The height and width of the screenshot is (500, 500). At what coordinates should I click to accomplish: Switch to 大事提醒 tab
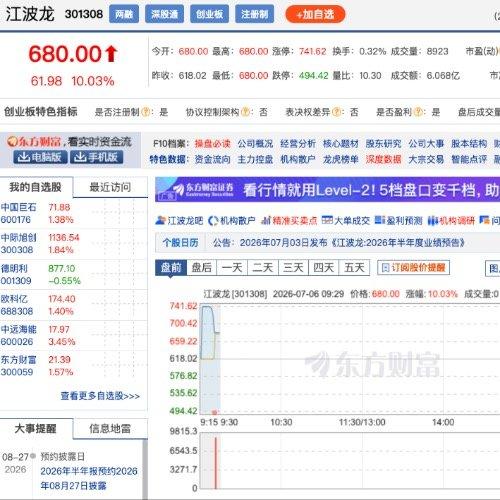(36, 428)
